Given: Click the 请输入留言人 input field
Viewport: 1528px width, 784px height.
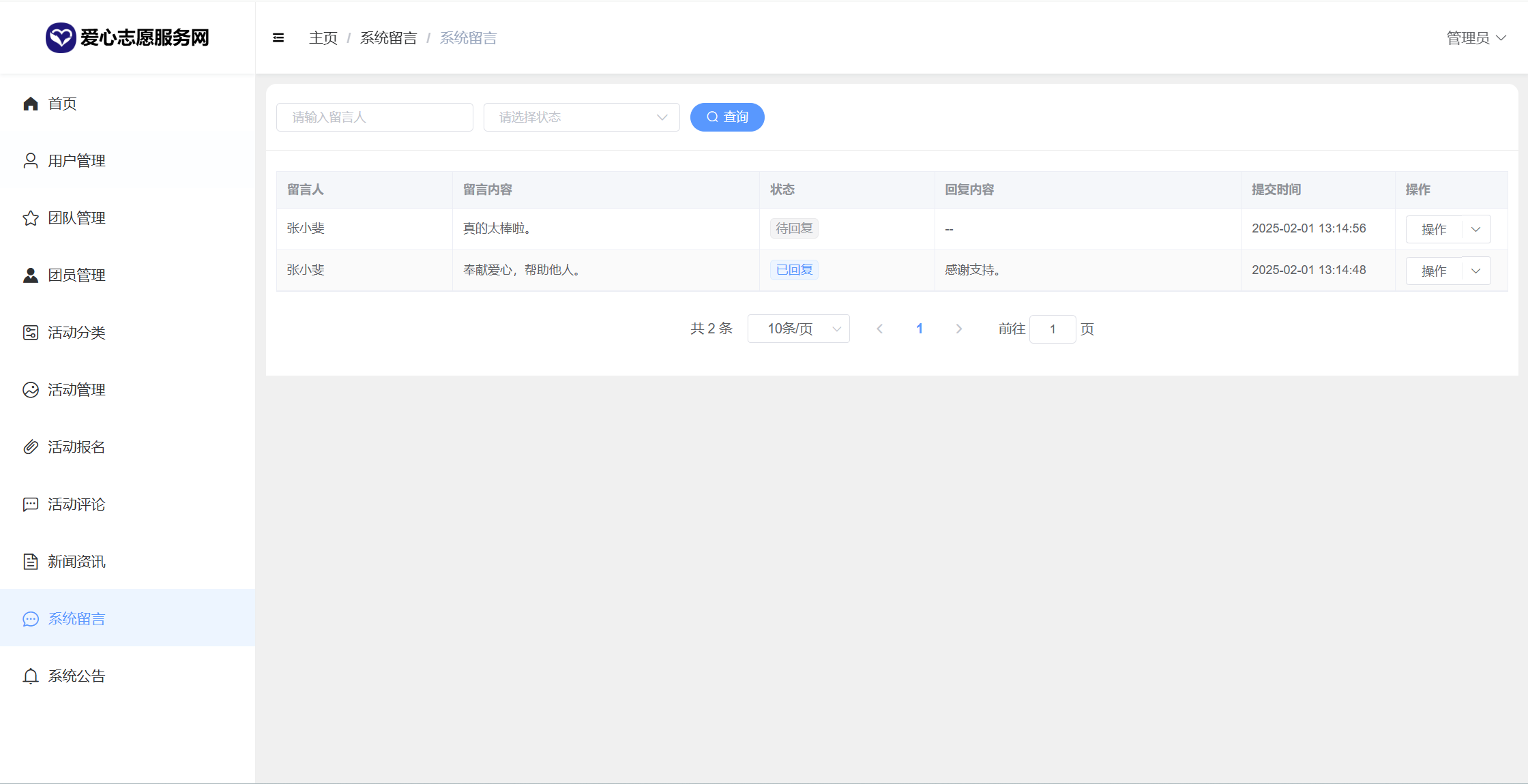Looking at the screenshot, I should point(374,117).
